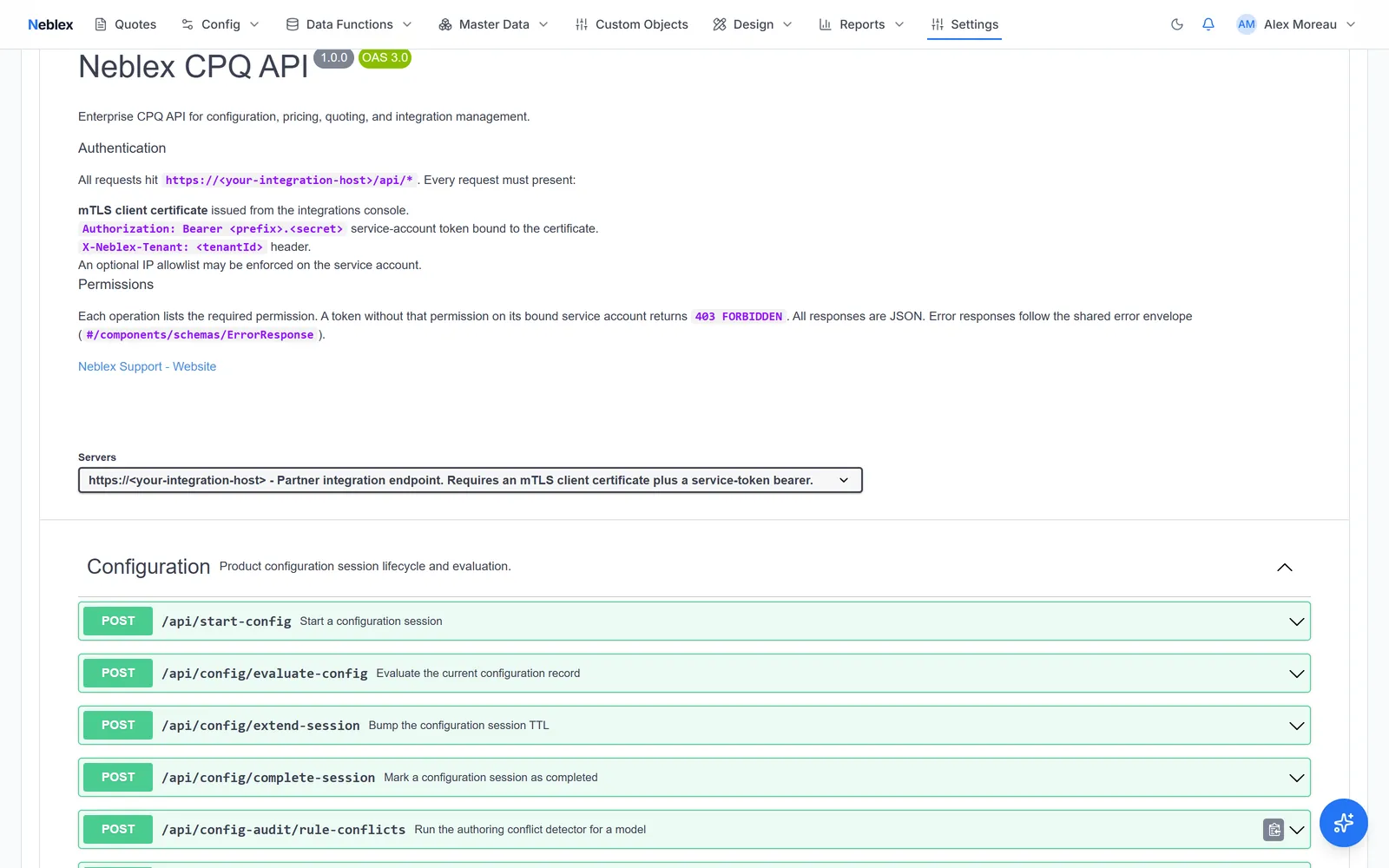Screen dimensions: 1389x868
Task: Click the Quotes document icon
Action: [x=101, y=24]
